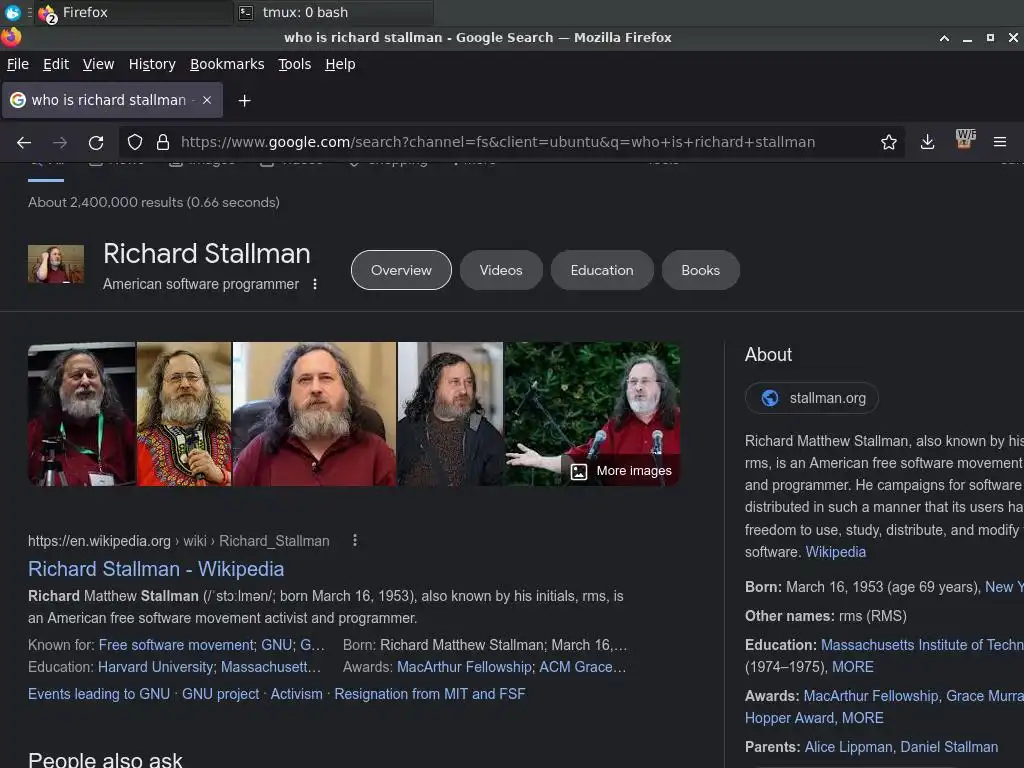Screen dimensions: 1024x768
Task: Visit stallman.org from the About panel
Action: (x=812, y=398)
